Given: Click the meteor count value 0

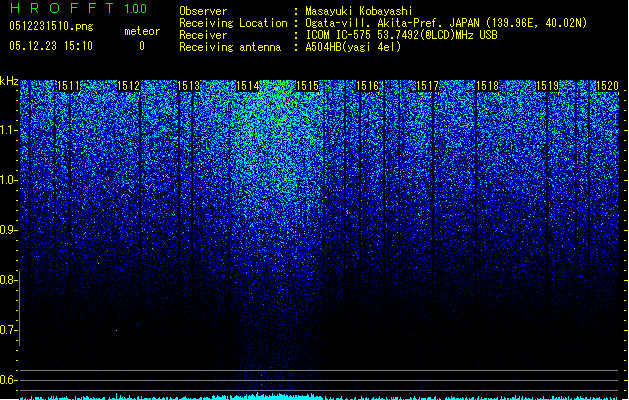Looking at the screenshot, I should click(142, 46).
